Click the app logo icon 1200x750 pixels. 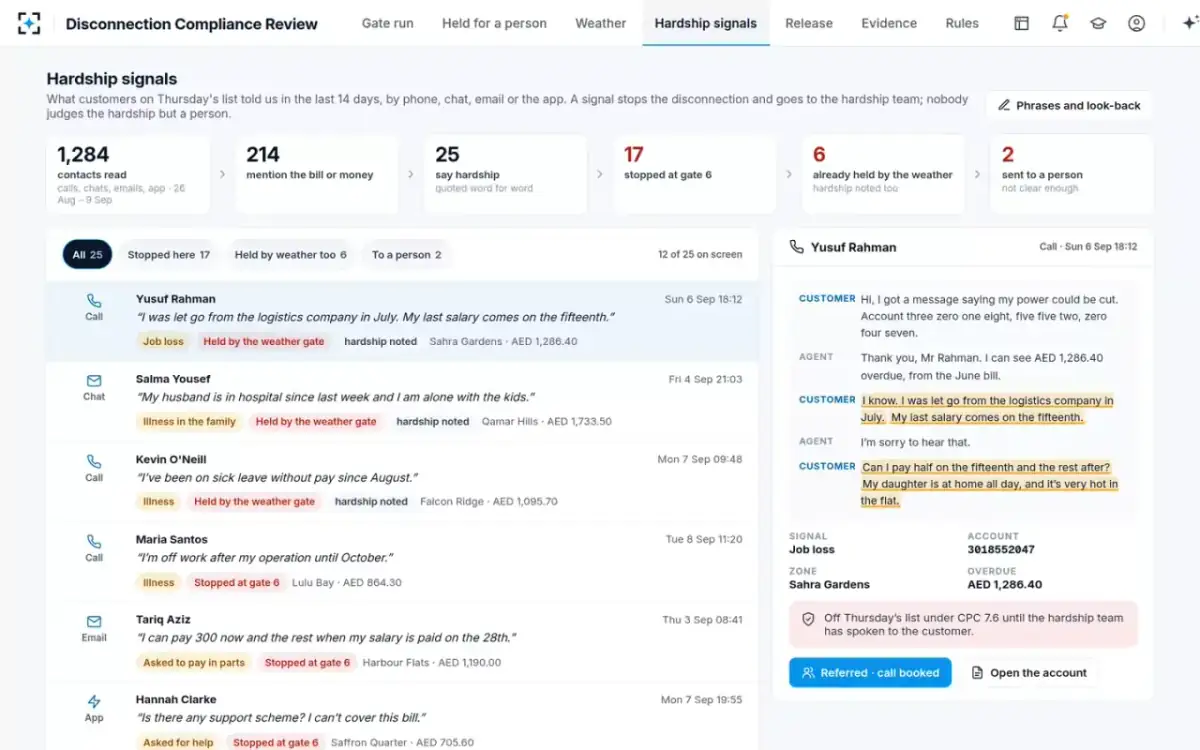[29, 23]
